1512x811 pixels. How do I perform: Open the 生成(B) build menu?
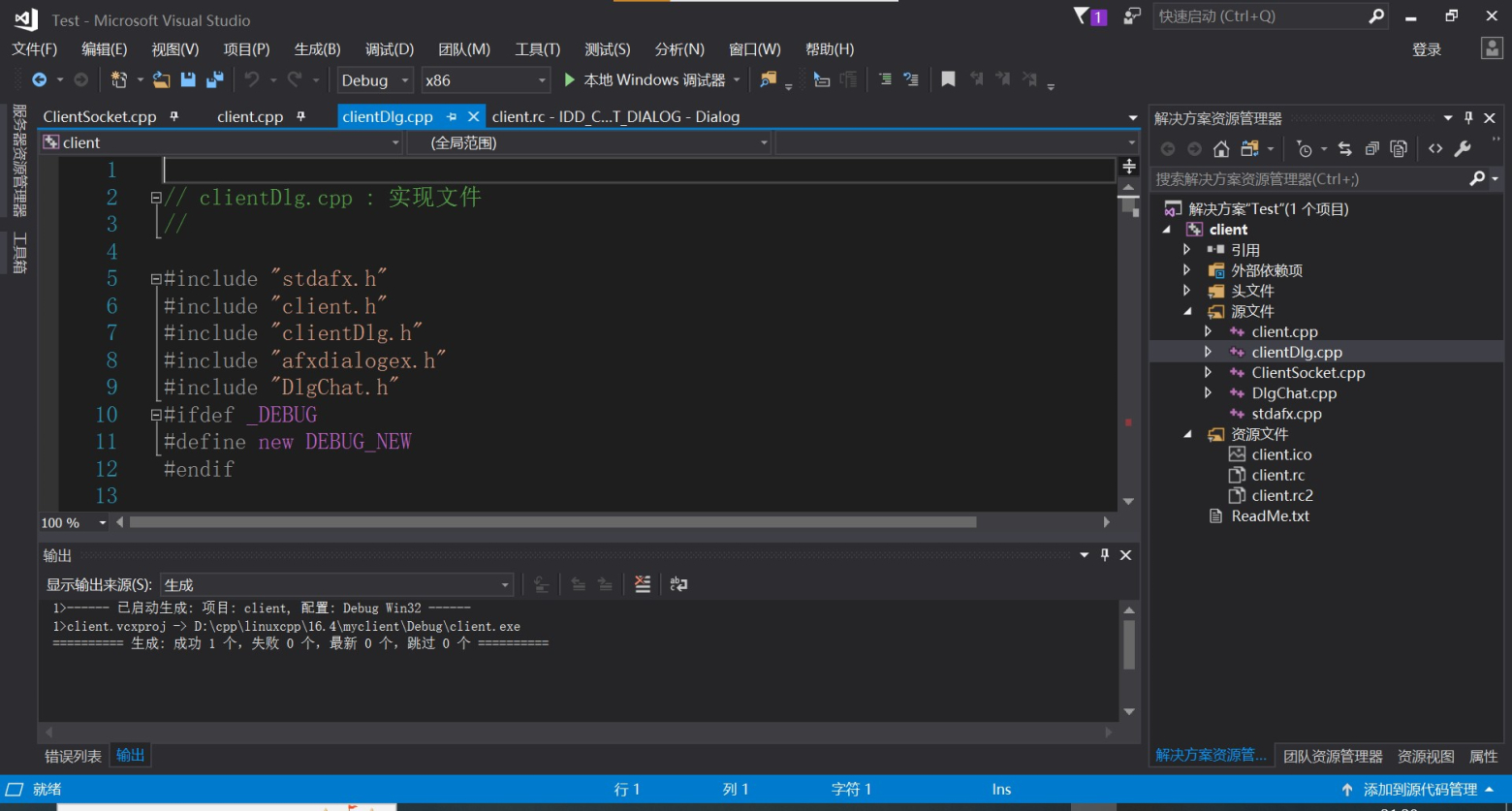(x=317, y=49)
